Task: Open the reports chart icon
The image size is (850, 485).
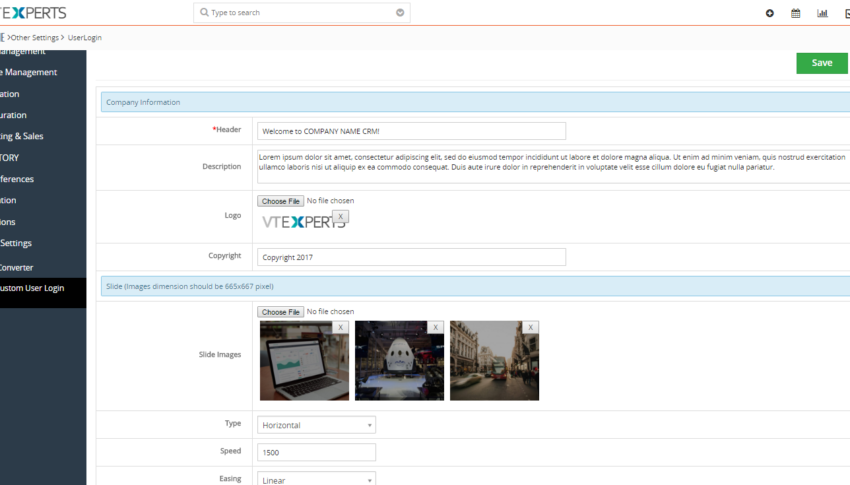Action: pyautogui.click(x=822, y=13)
